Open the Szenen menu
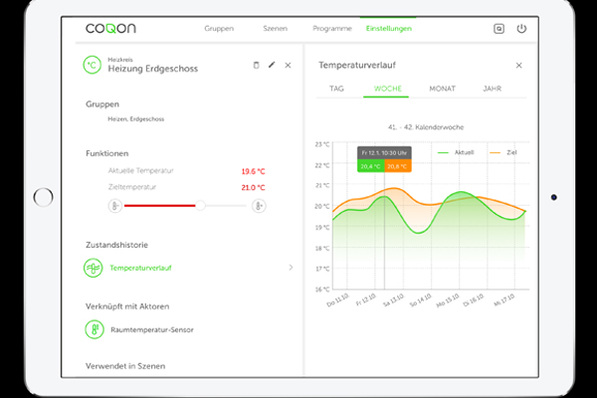Image resolution: width=597 pixels, height=398 pixels. pyautogui.click(x=275, y=29)
